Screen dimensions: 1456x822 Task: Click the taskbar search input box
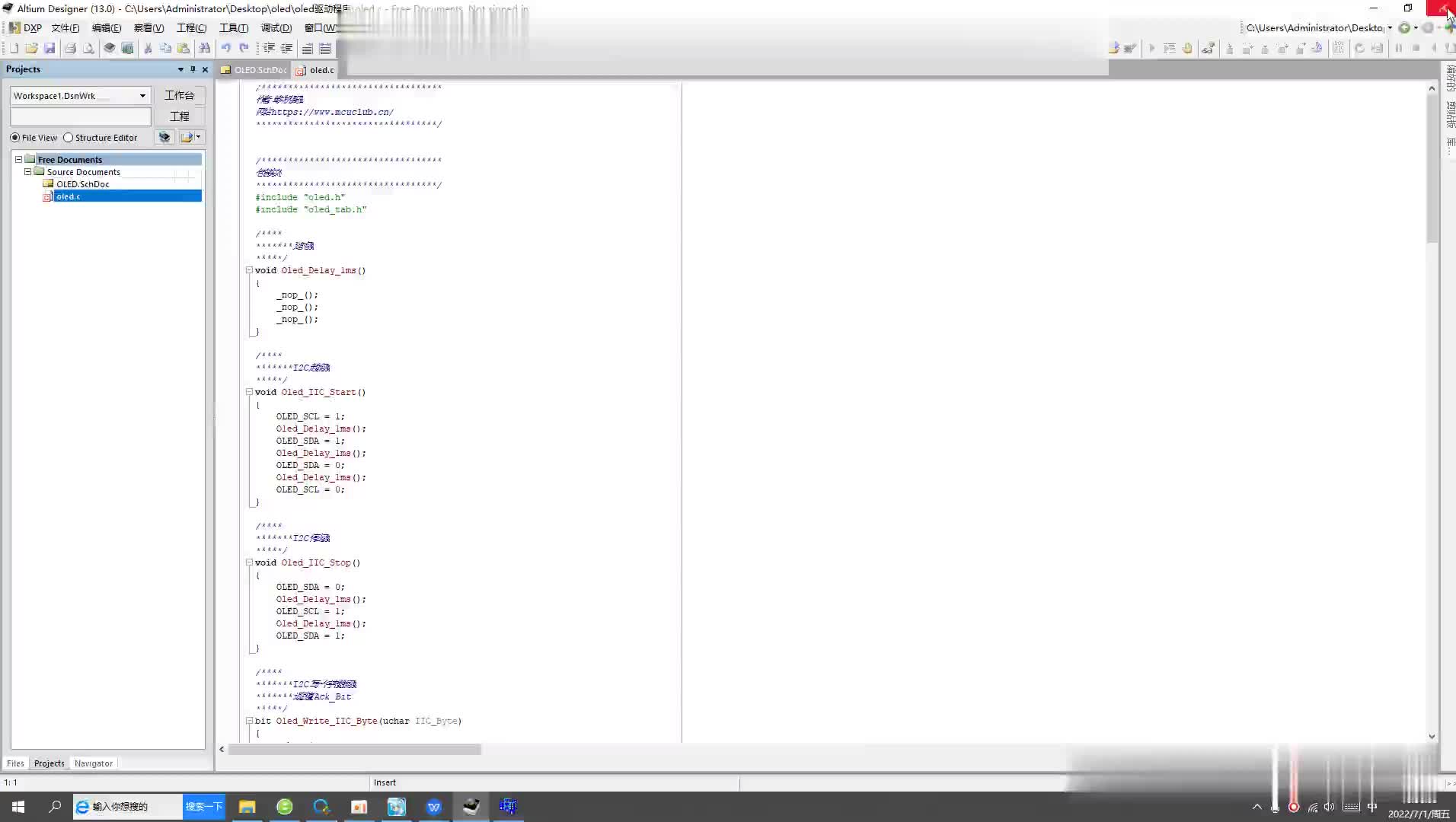click(128, 807)
